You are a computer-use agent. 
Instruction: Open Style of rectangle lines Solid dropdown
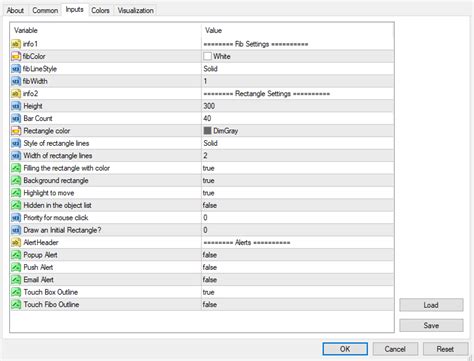298,143
